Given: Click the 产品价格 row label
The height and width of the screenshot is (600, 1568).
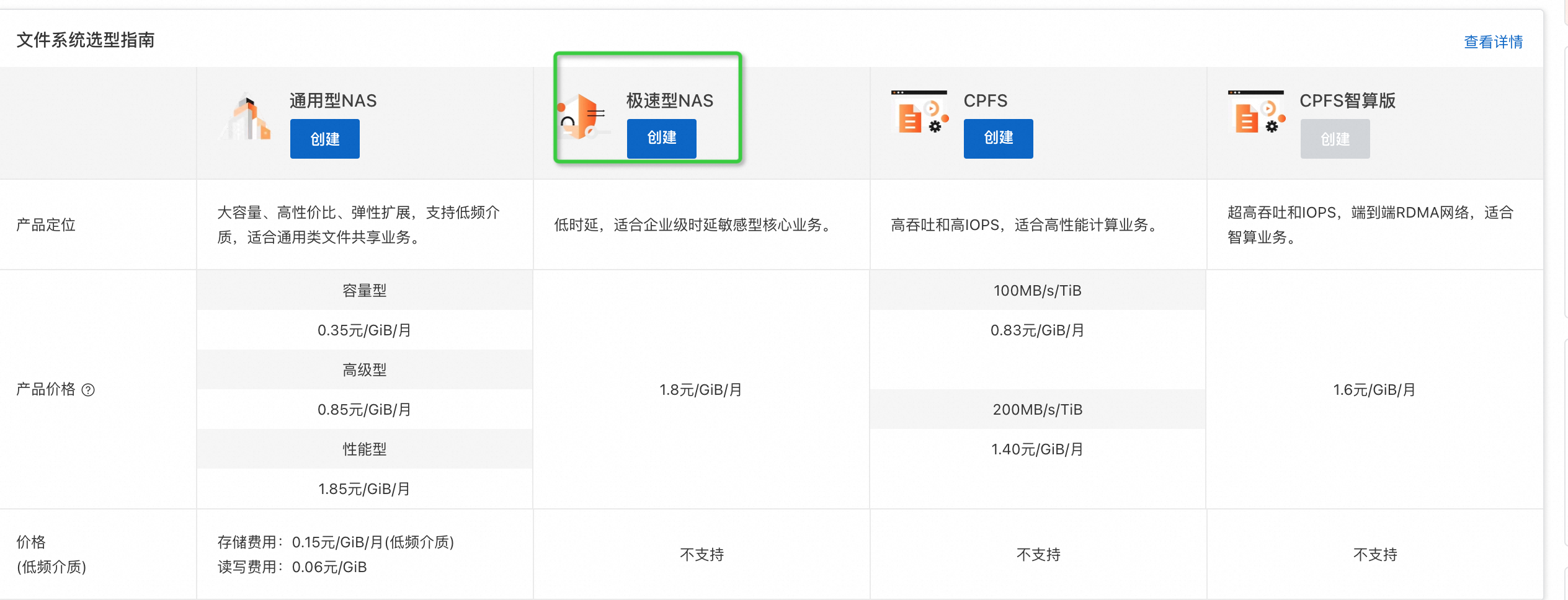Looking at the screenshot, I should point(46,389).
